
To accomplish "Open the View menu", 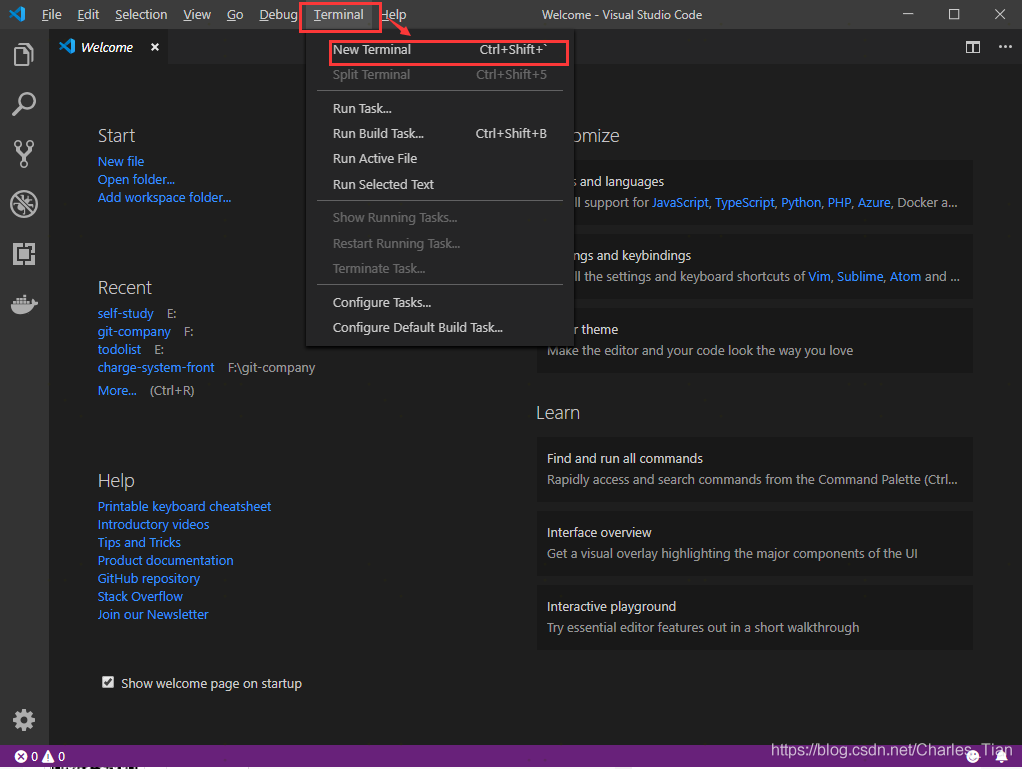I will pyautogui.click(x=197, y=14).
